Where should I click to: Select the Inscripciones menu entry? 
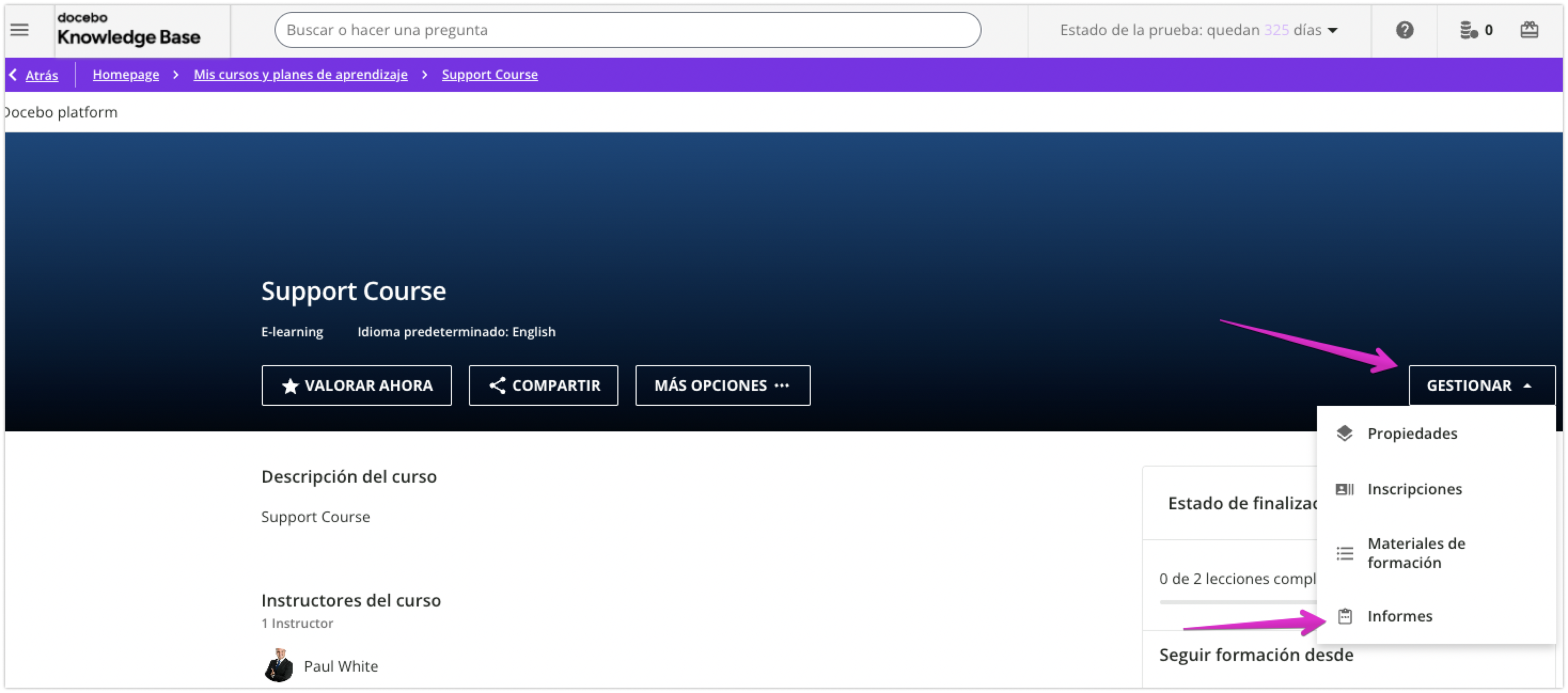pos(1414,489)
